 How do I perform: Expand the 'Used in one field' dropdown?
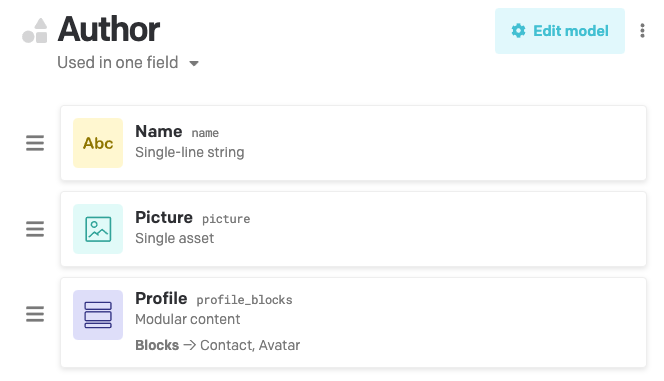128,63
